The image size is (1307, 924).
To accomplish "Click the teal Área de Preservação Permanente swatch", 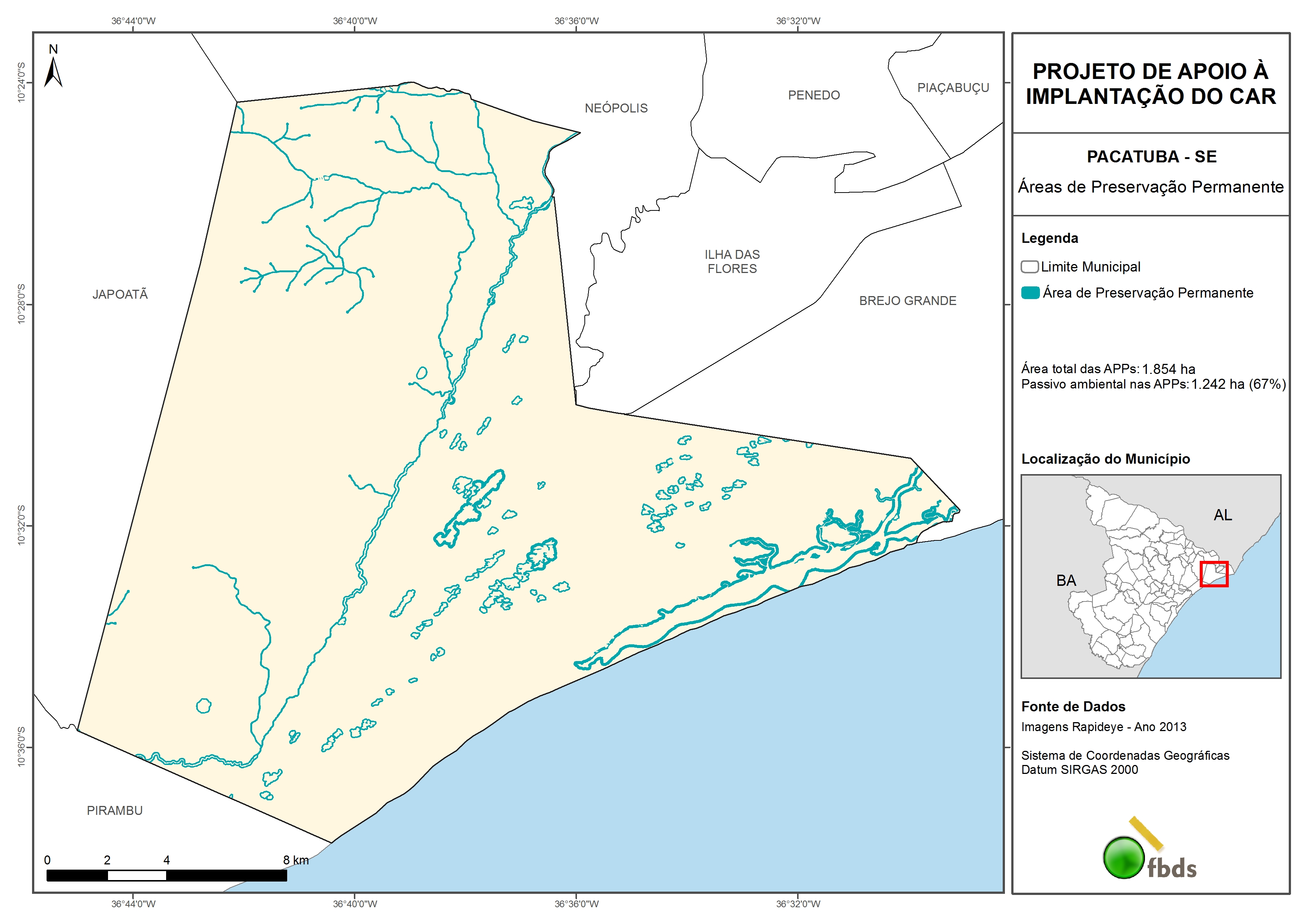I will pos(1030,293).
